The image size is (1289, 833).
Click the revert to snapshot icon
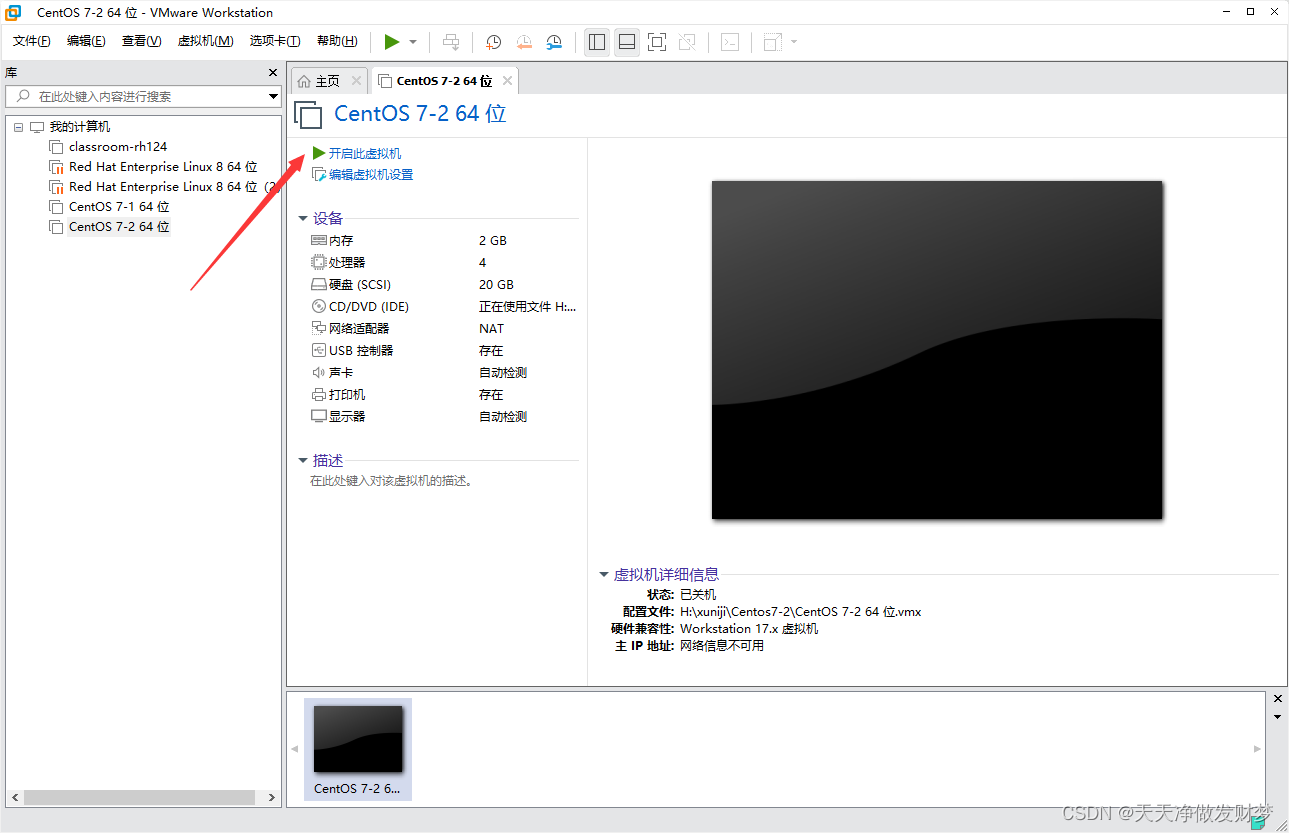click(x=524, y=42)
